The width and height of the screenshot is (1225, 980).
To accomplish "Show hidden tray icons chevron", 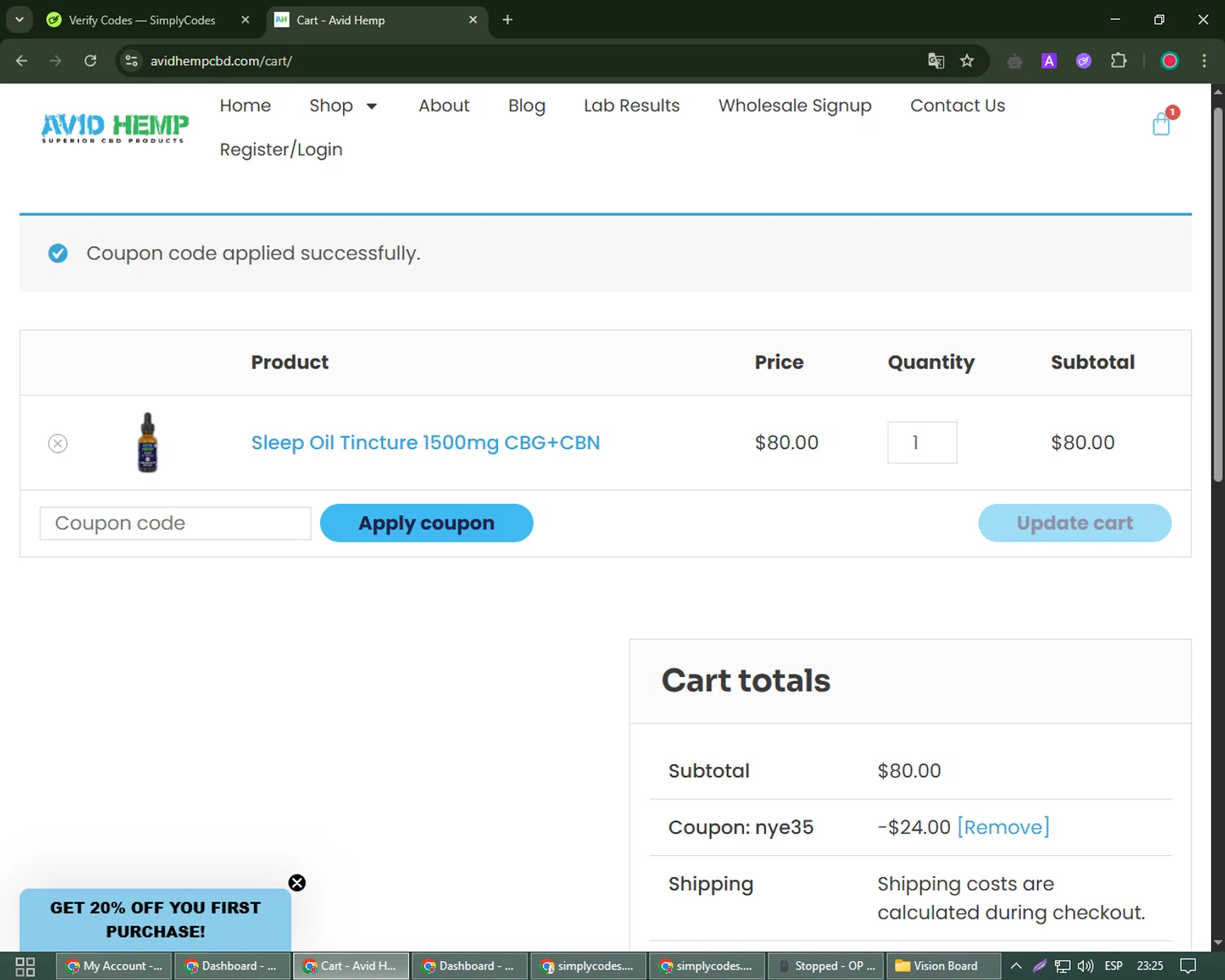I will 1016,966.
